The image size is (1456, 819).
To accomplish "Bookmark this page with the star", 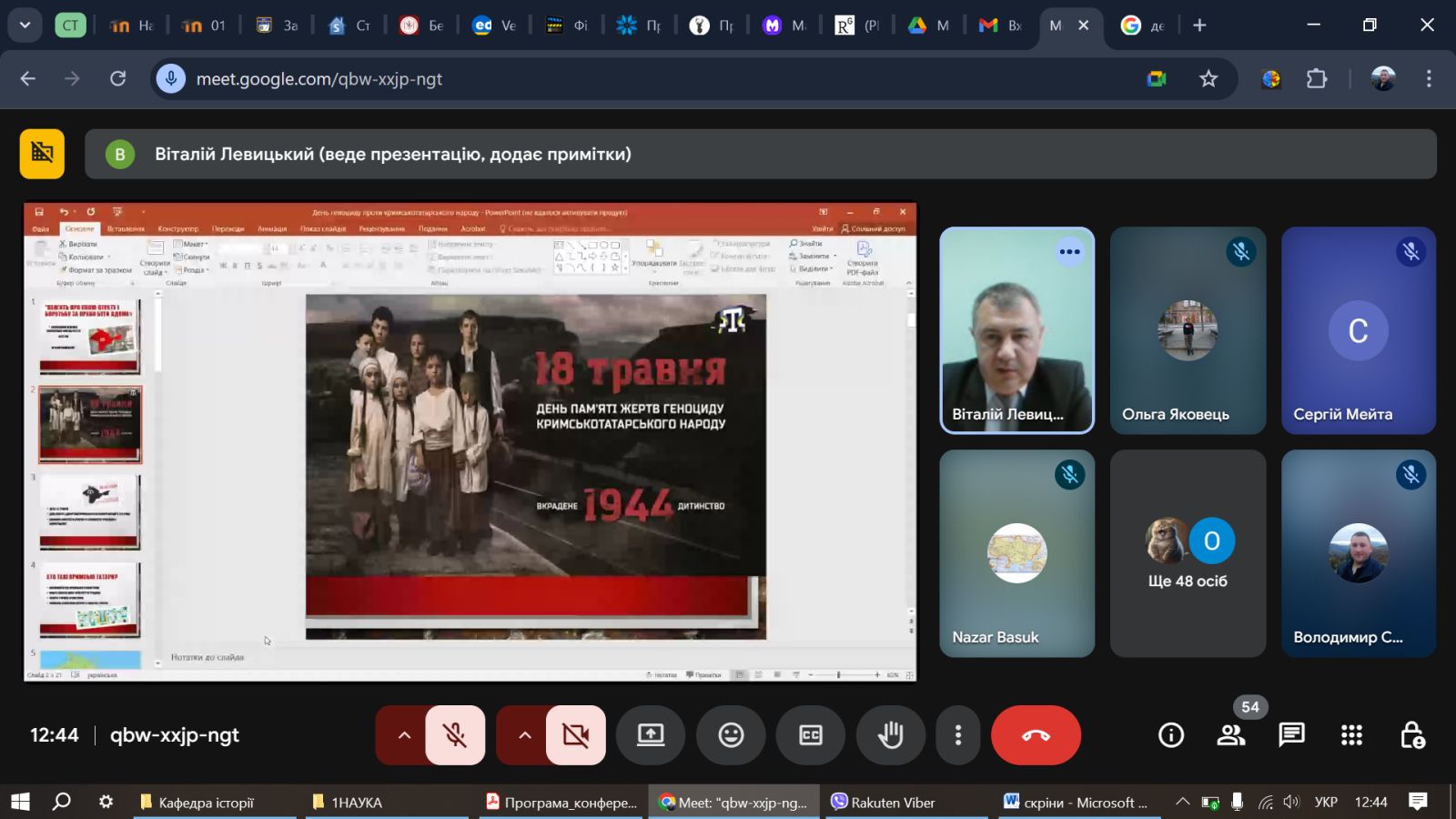I will tap(1208, 79).
